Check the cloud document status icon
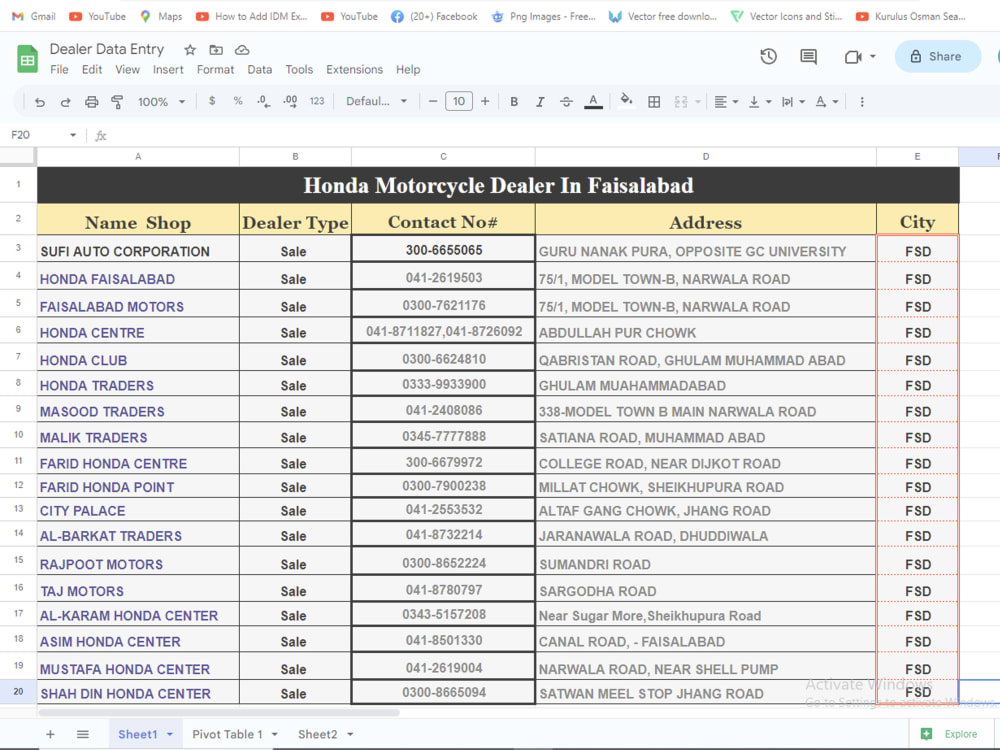The image size is (1000, 750). click(x=242, y=50)
